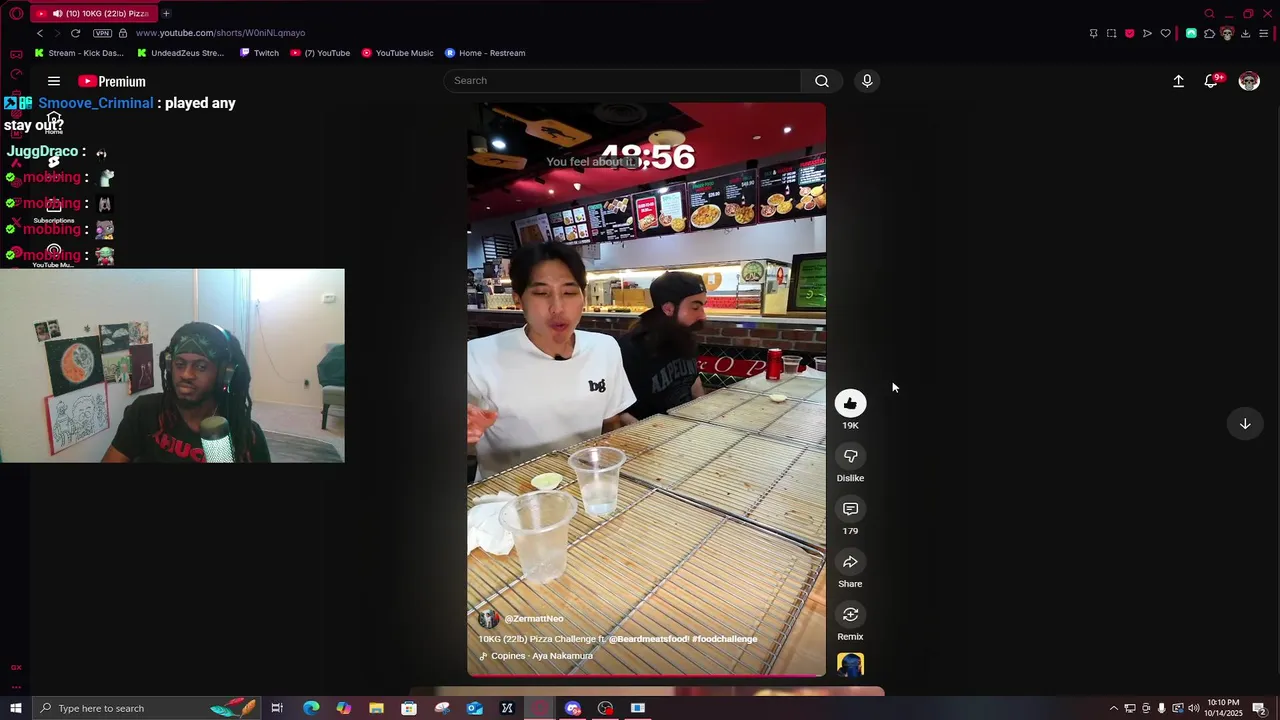Open browser downloads panel
1280x720 pixels.
point(1245,33)
